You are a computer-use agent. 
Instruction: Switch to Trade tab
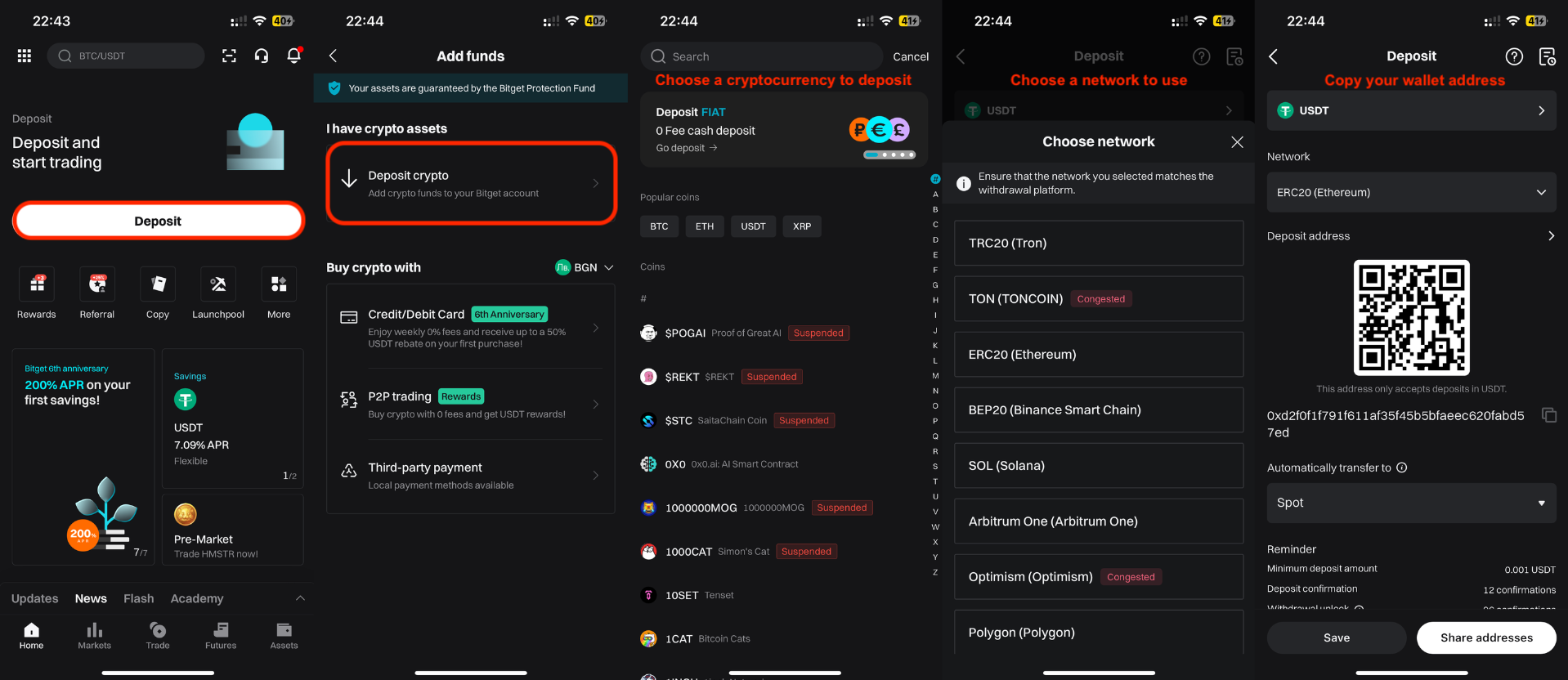pos(158,636)
